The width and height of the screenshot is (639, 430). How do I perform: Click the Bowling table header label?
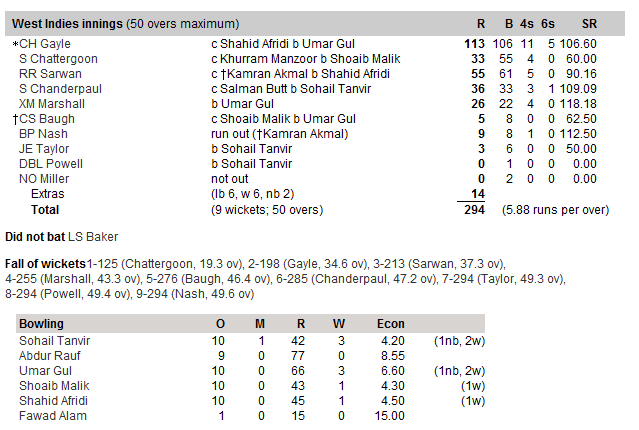(42, 324)
